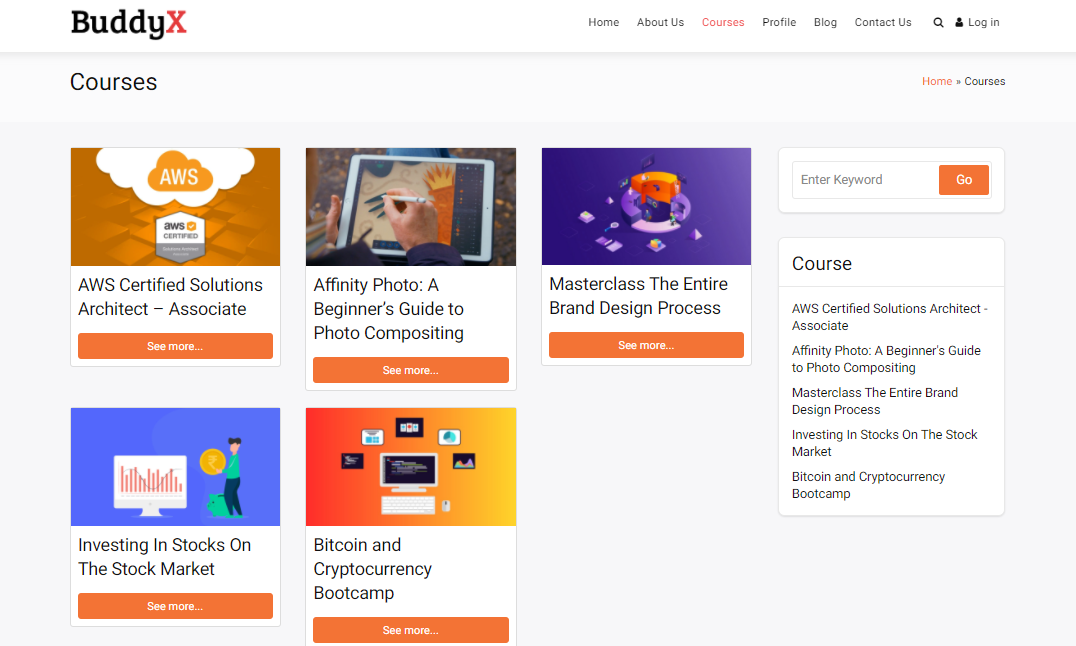
Task: Open the Home menu item
Action: [x=603, y=22]
